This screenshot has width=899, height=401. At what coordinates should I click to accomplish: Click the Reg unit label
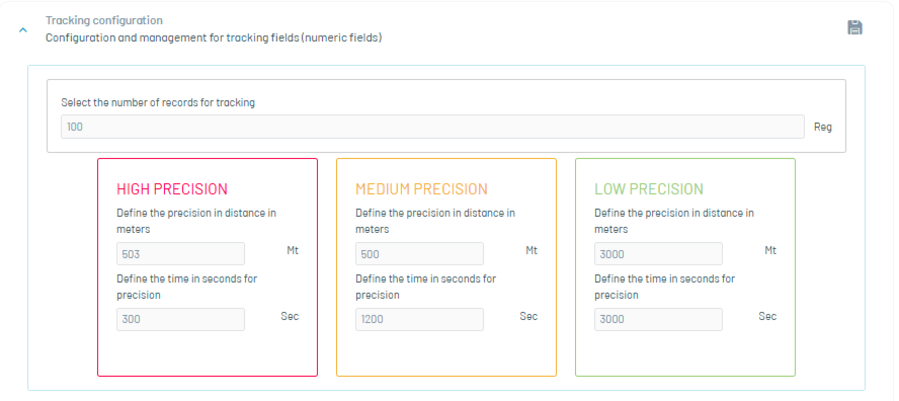[823, 127]
